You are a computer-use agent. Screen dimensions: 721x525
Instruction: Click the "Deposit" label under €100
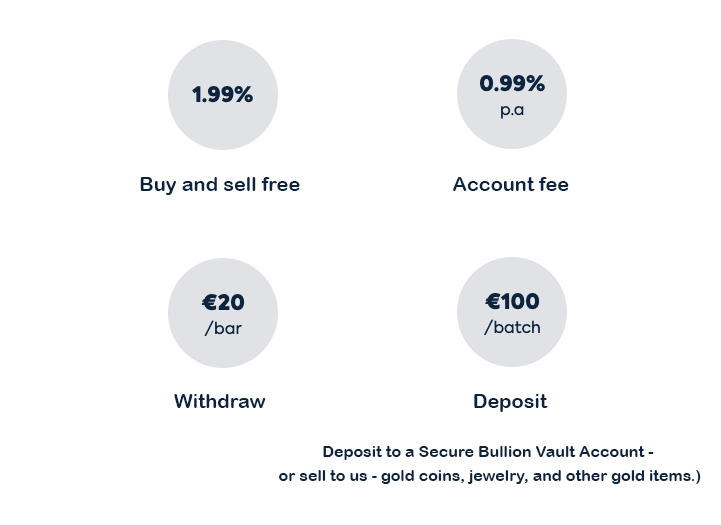coord(510,401)
